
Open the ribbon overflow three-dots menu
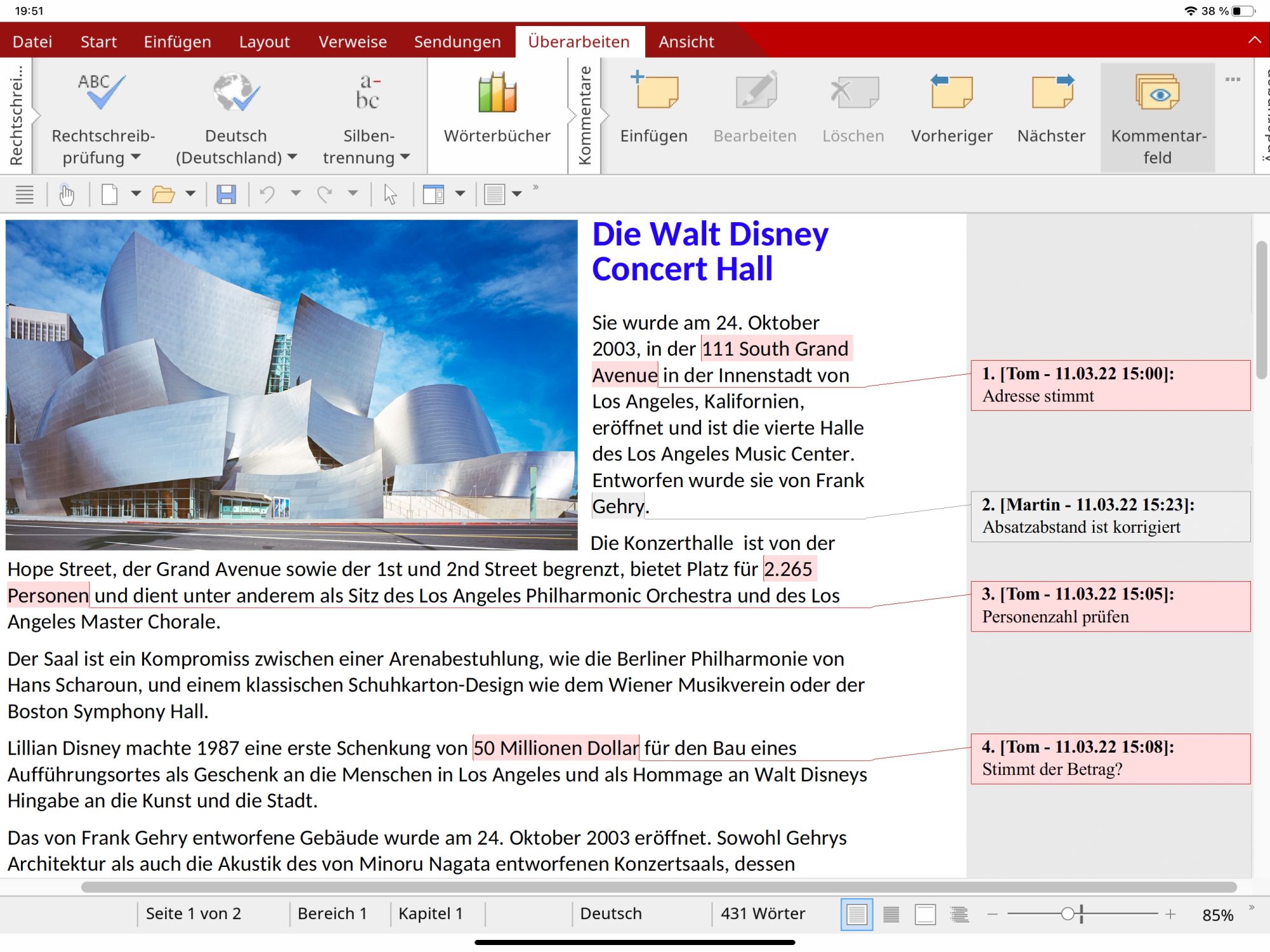coord(1233,79)
